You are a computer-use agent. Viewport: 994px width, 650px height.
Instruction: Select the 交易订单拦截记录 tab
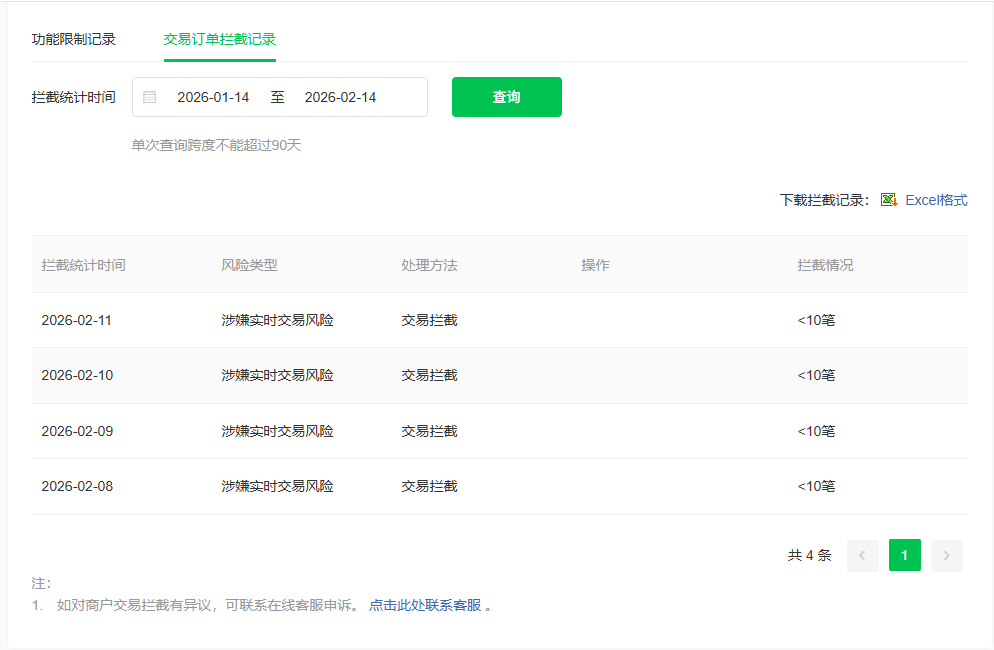(x=219, y=39)
